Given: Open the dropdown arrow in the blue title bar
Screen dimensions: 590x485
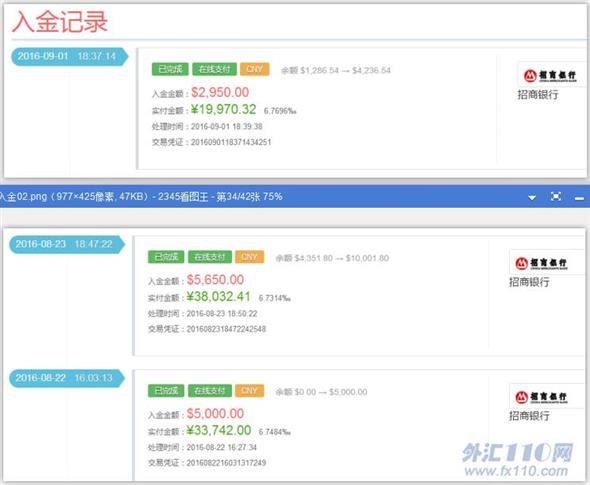Looking at the screenshot, I should 532,197.
